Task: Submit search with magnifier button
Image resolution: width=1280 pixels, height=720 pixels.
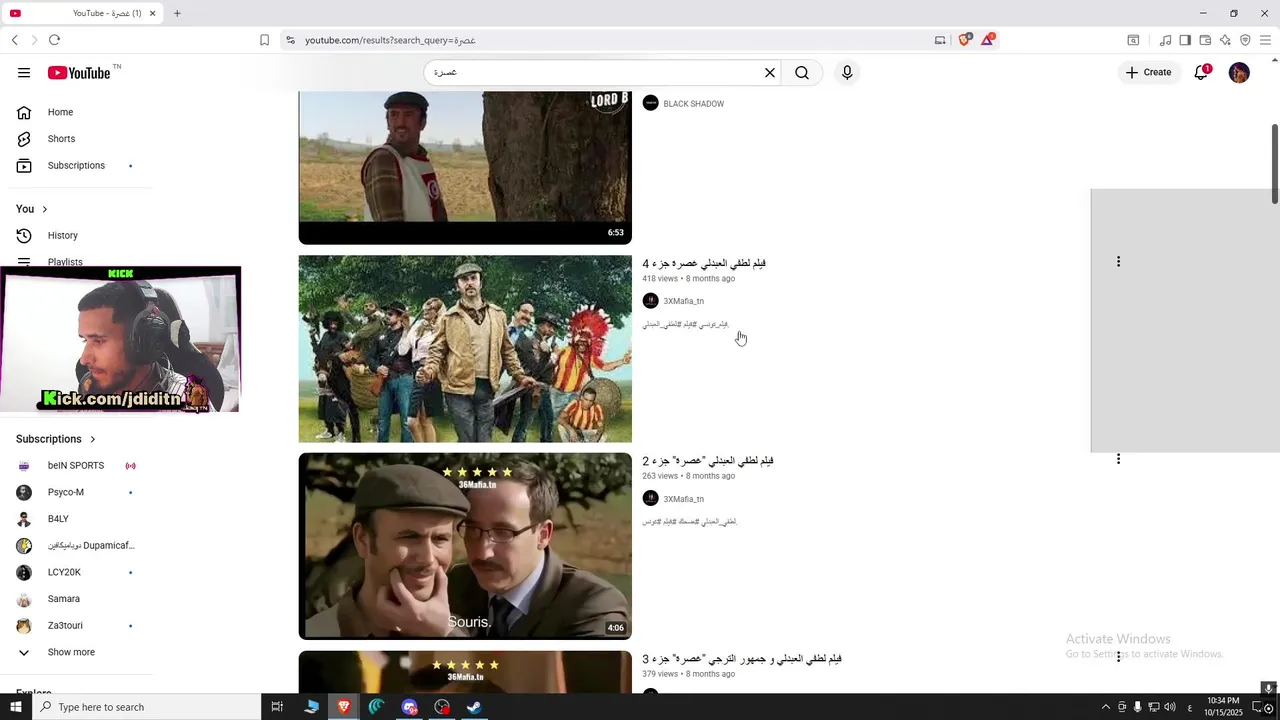Action: click(x=802, y=73)
